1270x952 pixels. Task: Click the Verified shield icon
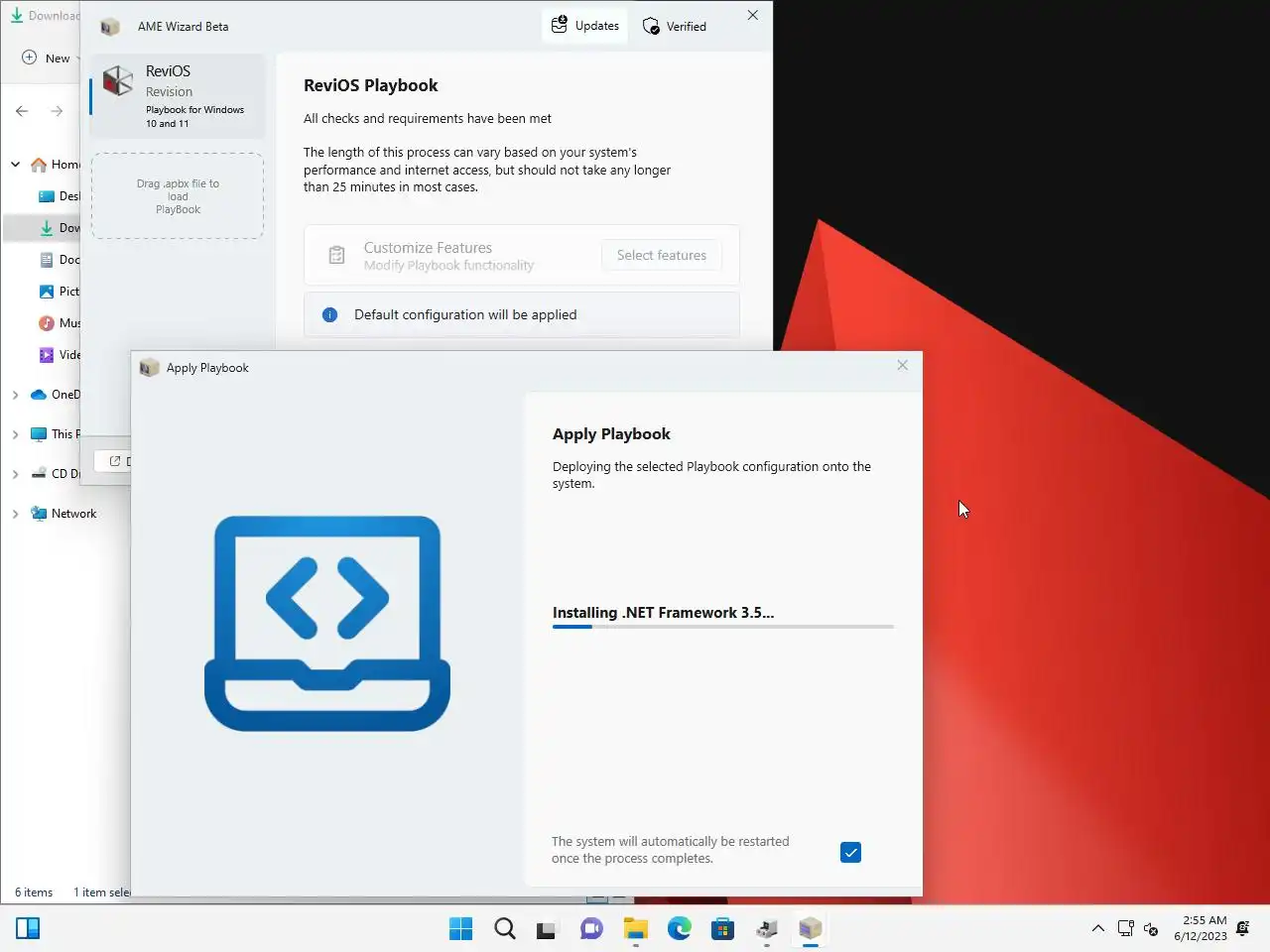651,26
